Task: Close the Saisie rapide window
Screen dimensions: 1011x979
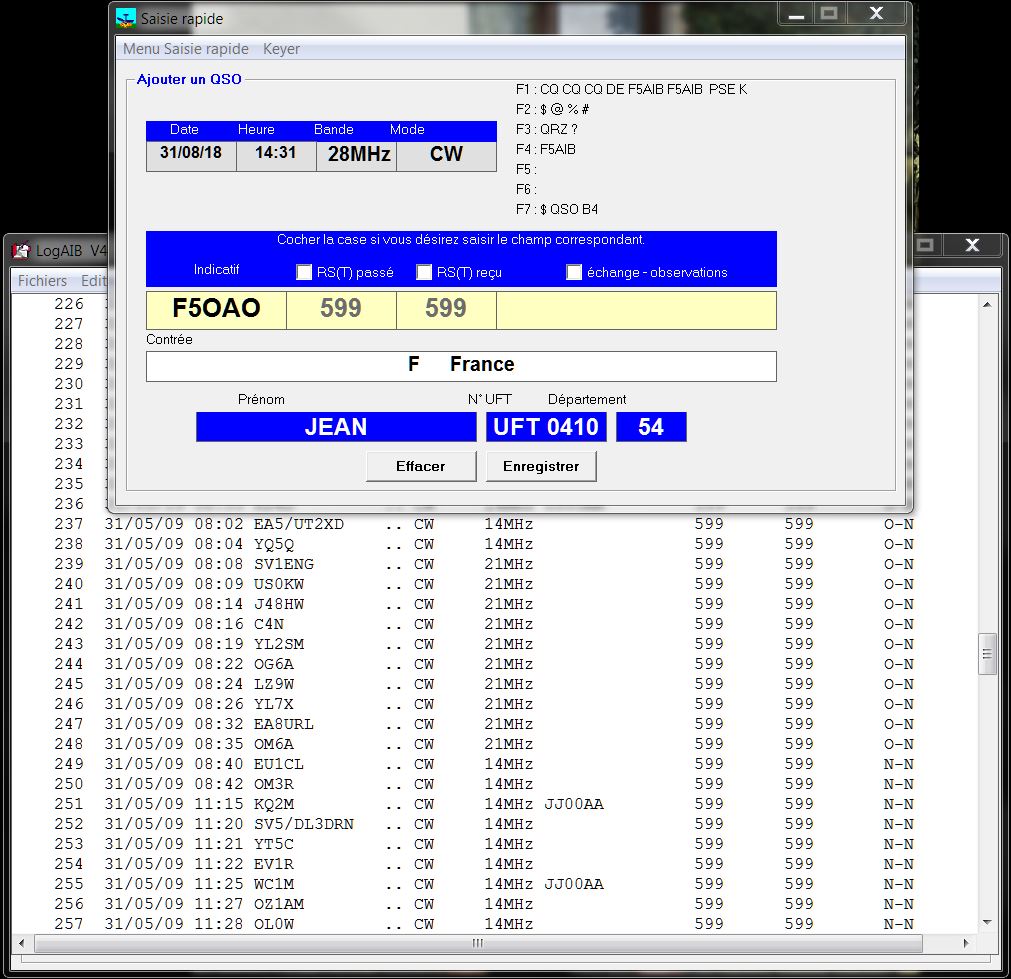Action: 876,14
